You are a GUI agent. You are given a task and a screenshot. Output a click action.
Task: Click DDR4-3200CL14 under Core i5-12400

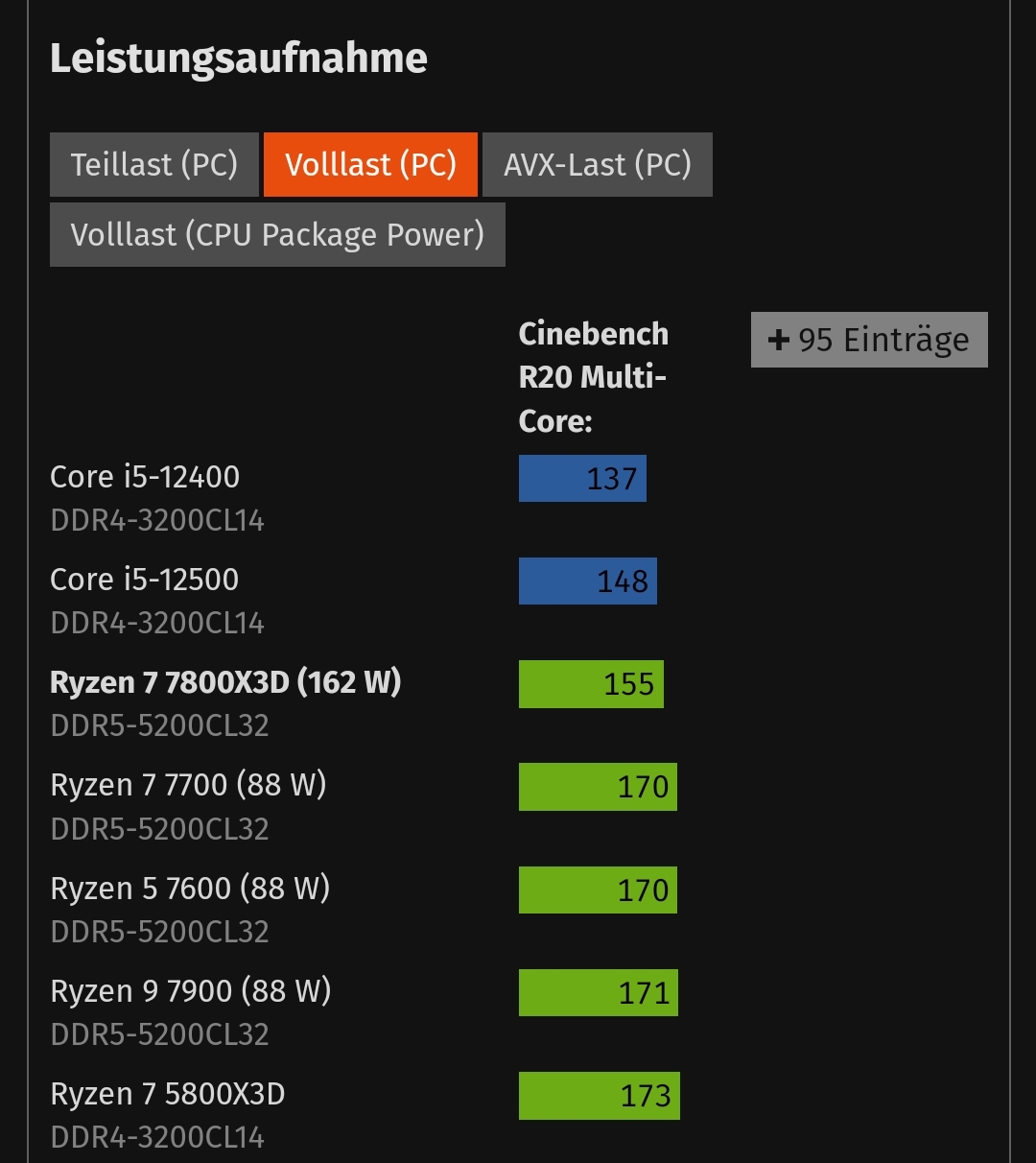click(x=157, y=521)
